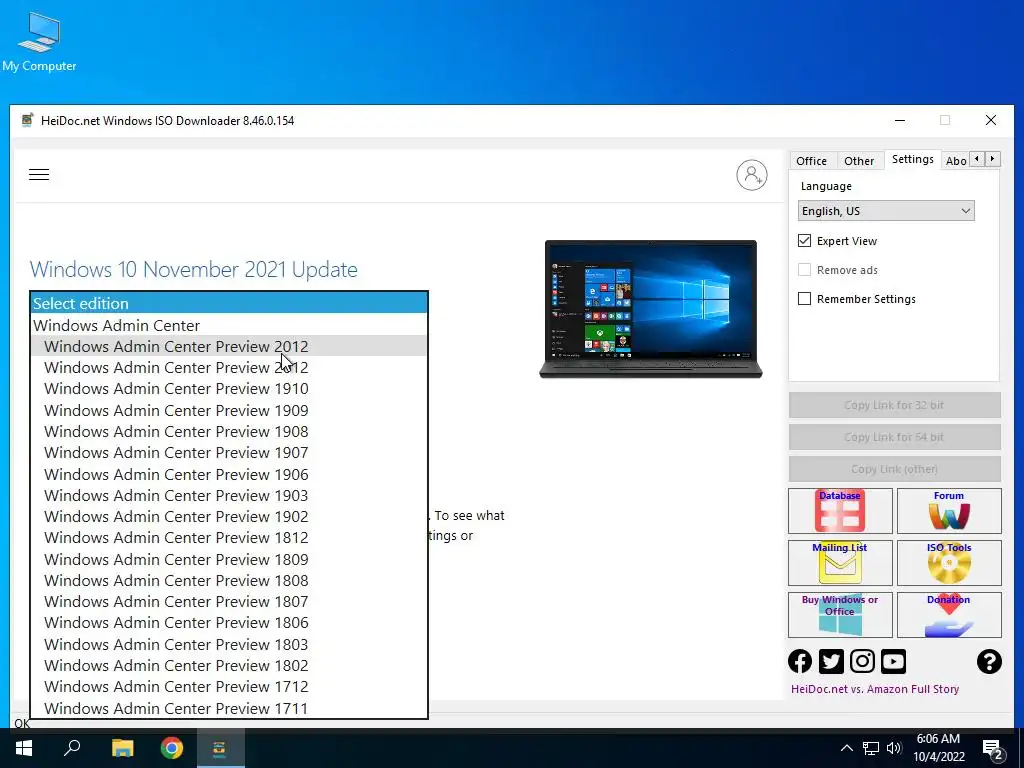Click the Remove ads checkbox
1024x768 pixels.
click(x=805, y=270)
